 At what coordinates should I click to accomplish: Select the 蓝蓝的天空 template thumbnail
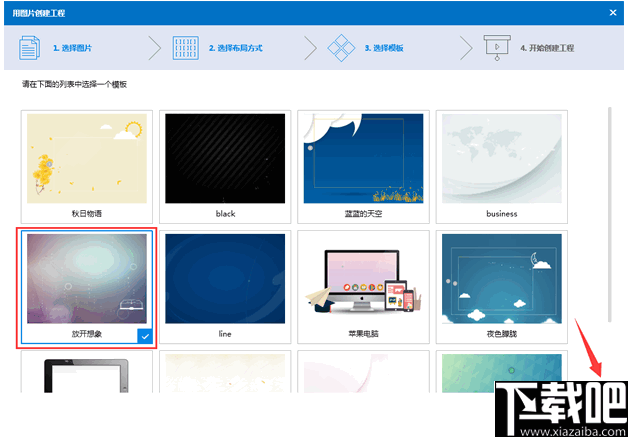pyautogui.click(x=363, y=159)
